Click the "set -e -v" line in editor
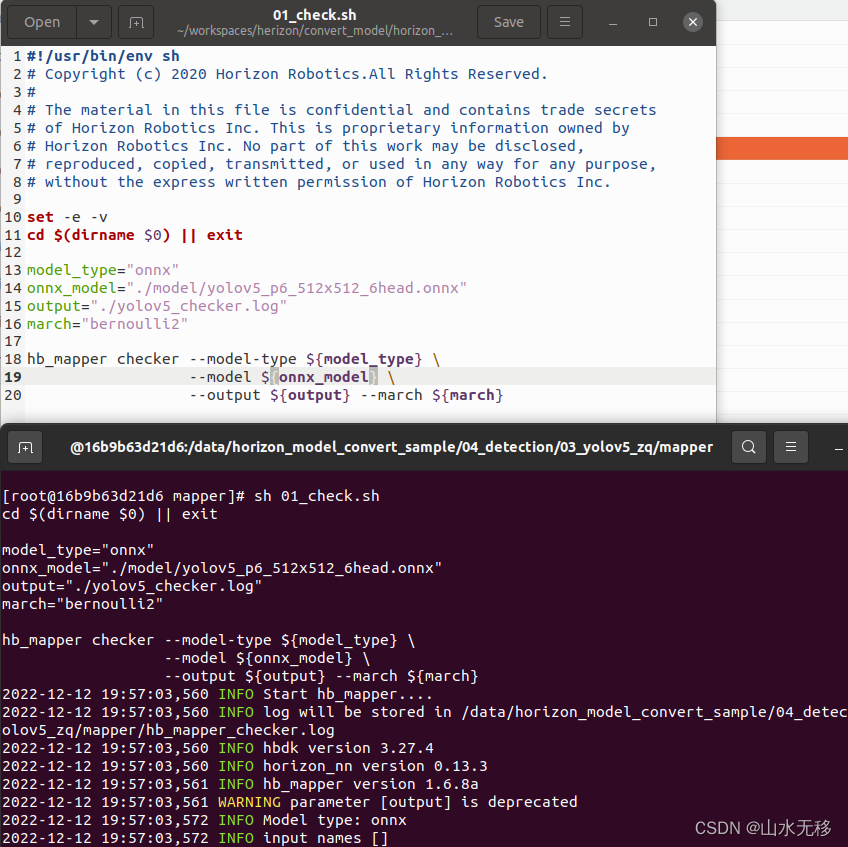The width and height of the screenshot is (848, 847). [68, 217]
